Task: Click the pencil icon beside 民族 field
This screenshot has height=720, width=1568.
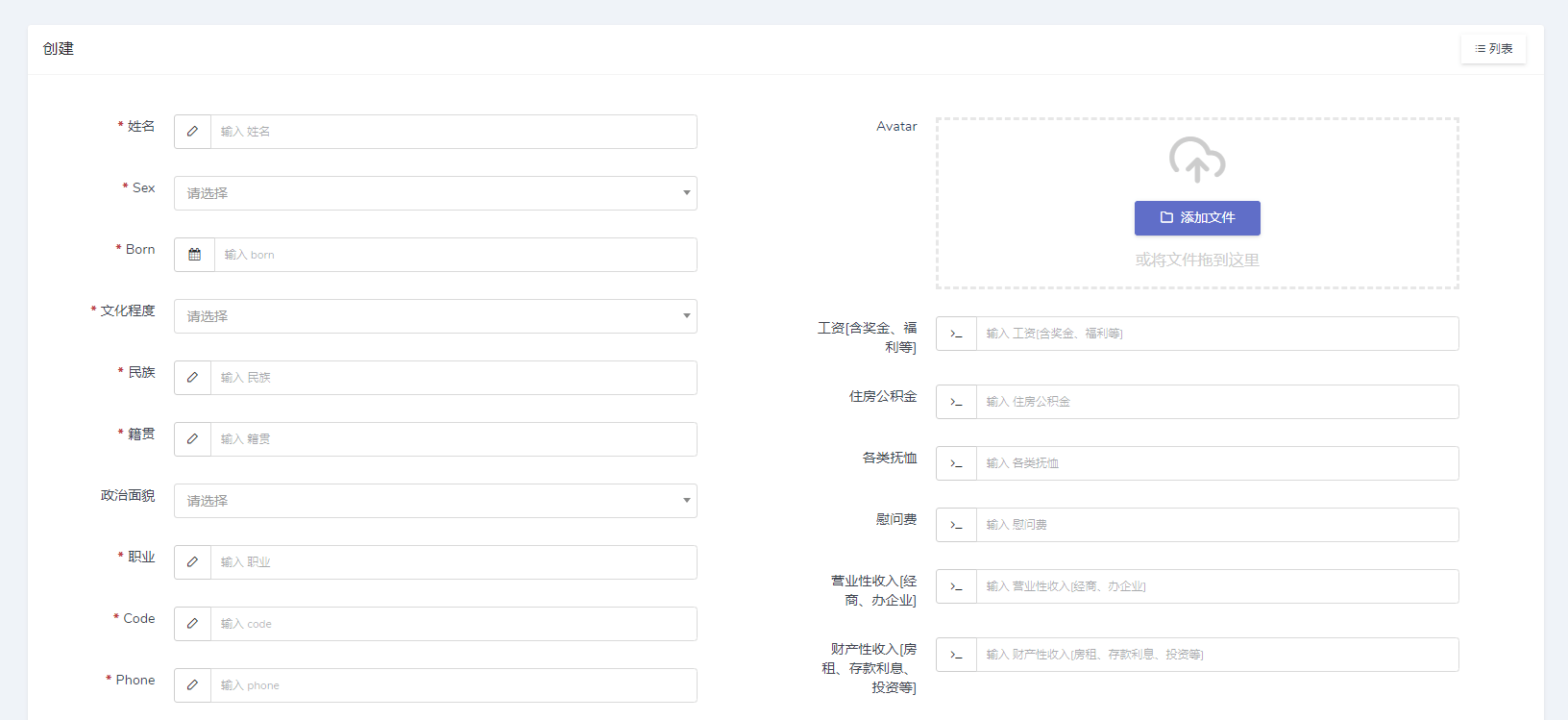Action: [x=192, y=378]
